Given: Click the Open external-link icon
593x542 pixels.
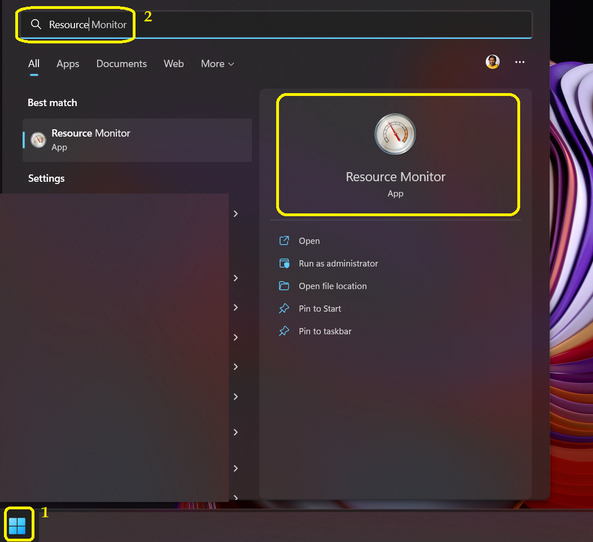Looking at the screenshot, I should tap(284, 241).
